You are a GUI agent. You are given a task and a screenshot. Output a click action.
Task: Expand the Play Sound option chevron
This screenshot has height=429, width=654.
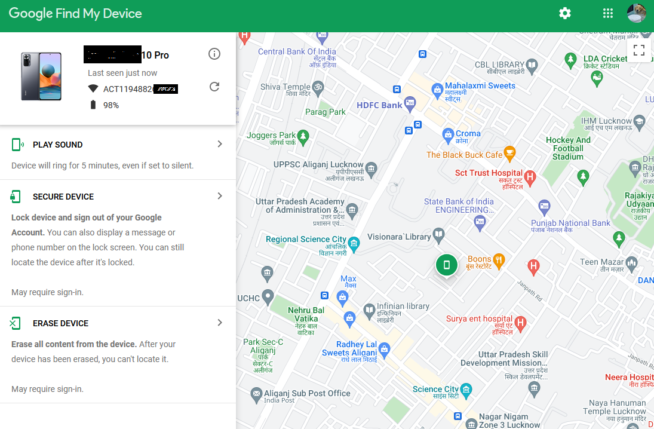220,144
